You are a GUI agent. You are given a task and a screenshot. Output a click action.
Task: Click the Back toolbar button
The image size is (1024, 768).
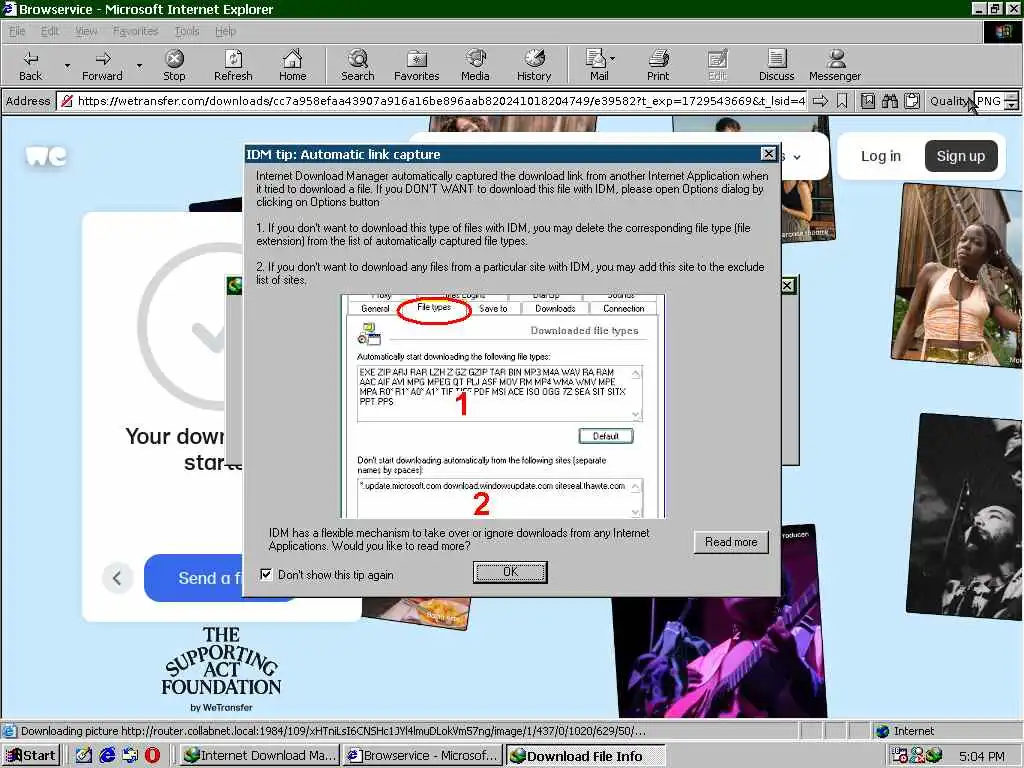tap(30, 66)
